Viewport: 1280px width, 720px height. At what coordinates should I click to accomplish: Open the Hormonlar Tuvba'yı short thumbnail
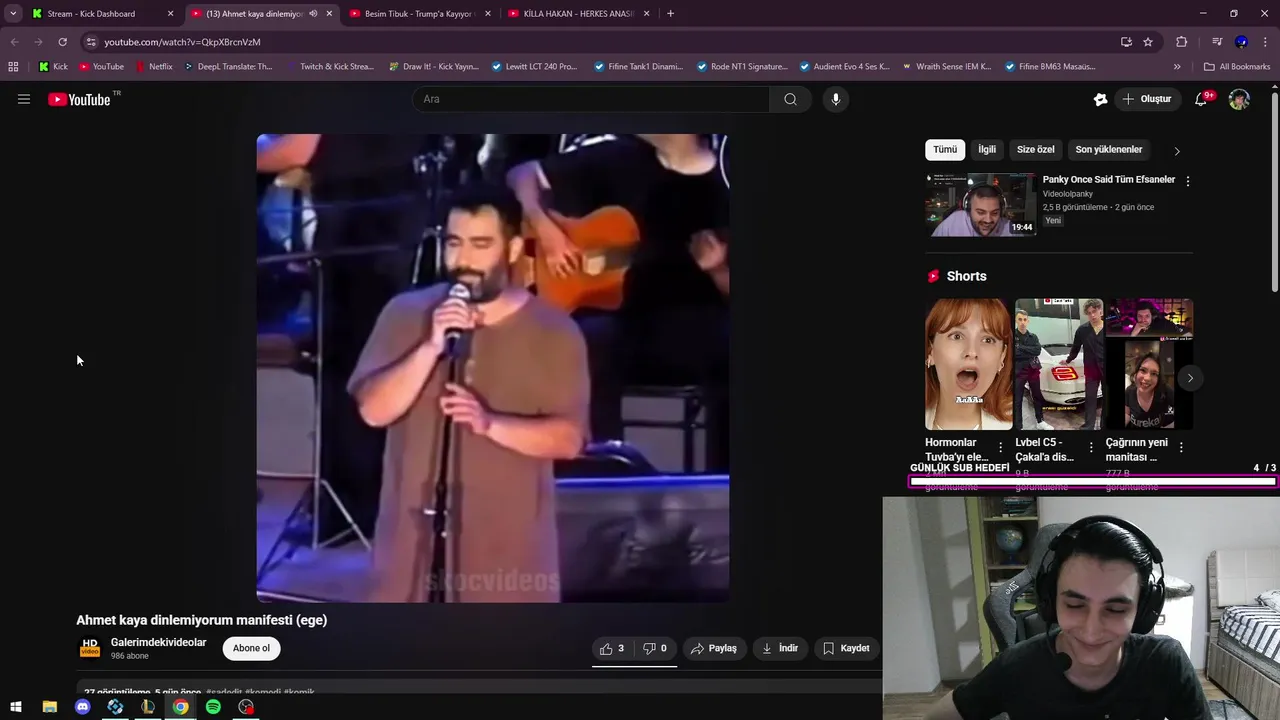[x=968, y=364]
